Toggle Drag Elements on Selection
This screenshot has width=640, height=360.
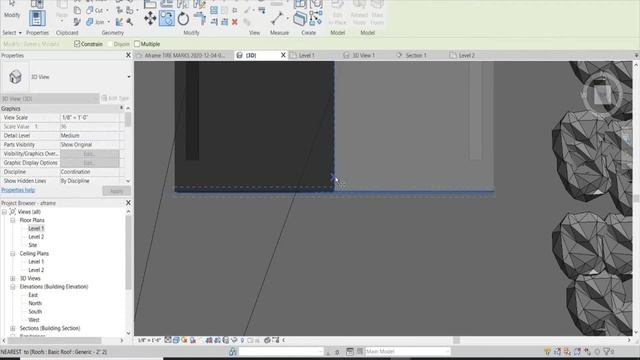point(587,351)
